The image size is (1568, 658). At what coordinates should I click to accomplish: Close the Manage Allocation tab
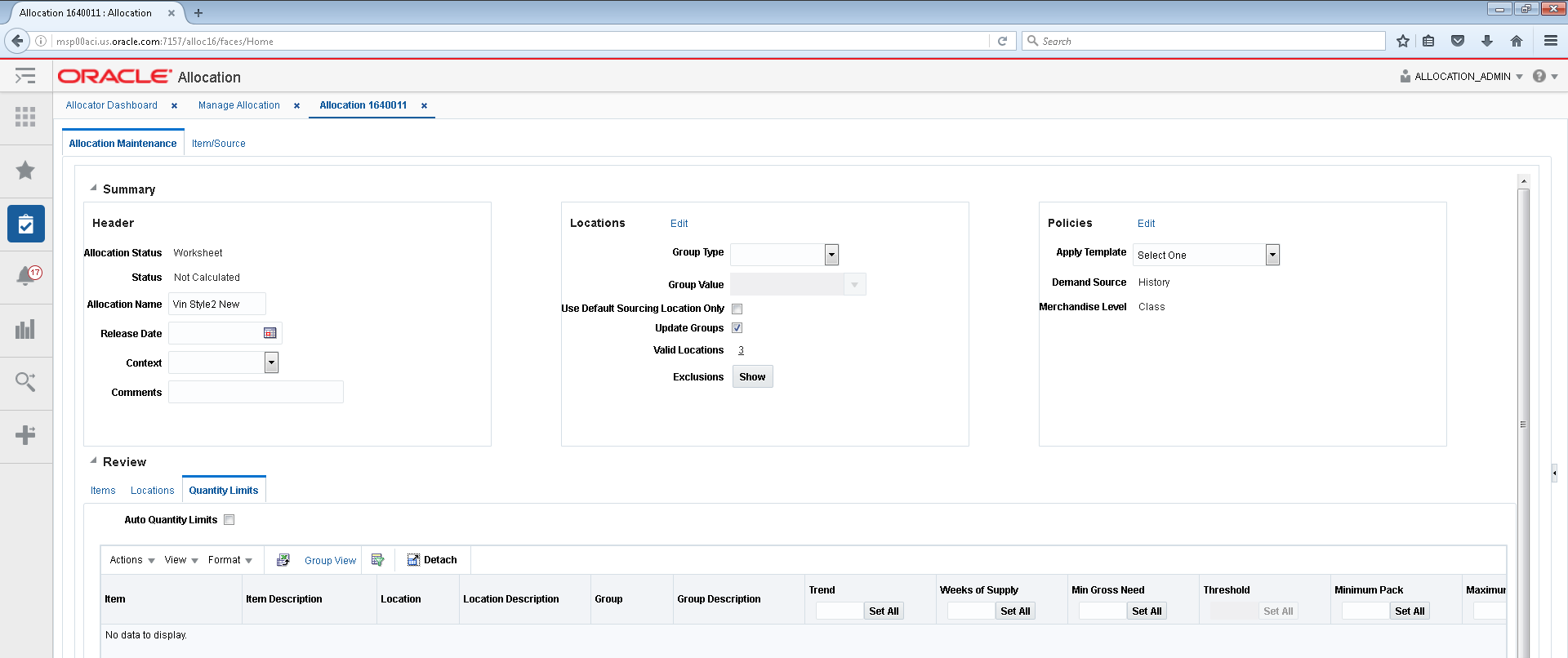point(296,106)
